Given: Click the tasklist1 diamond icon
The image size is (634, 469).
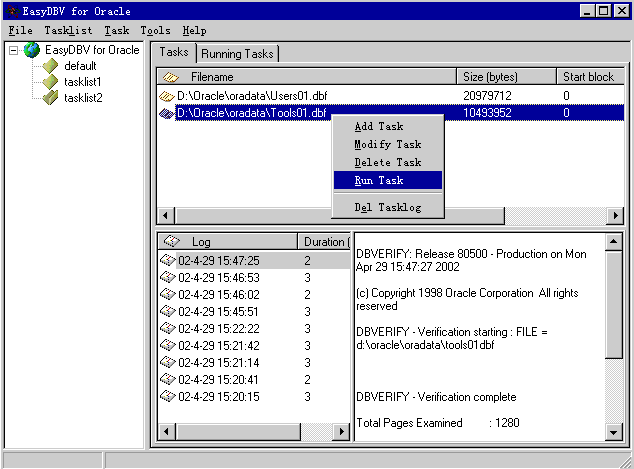Looking at the screenshot, I should point(51,82).
